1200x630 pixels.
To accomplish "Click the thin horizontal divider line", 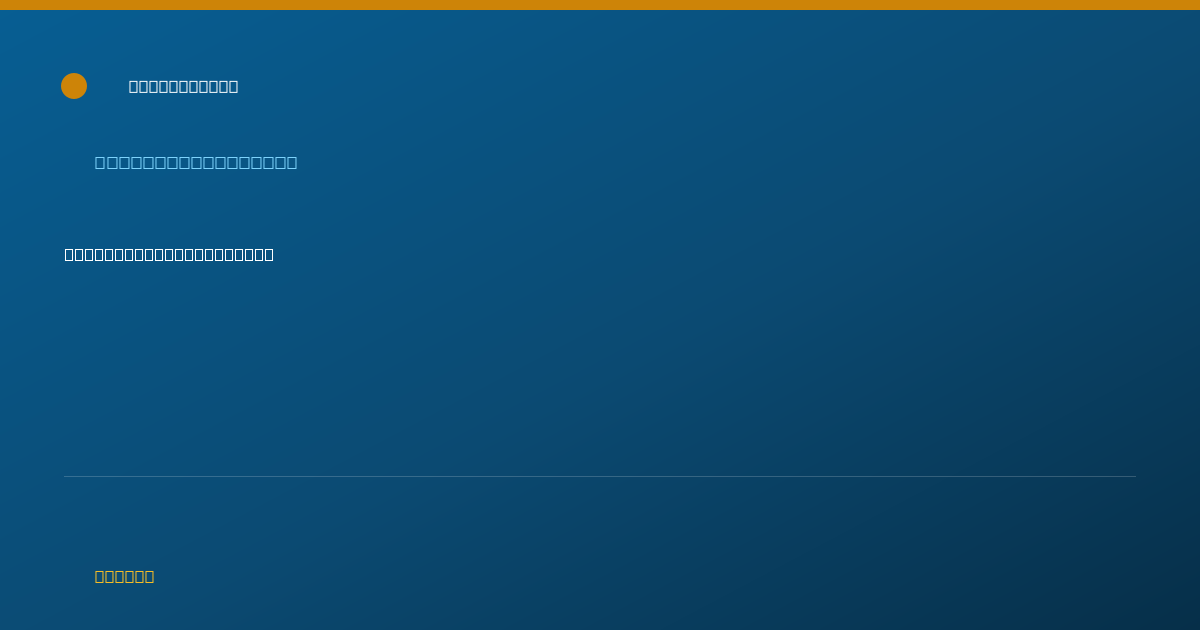I will 600,476.
